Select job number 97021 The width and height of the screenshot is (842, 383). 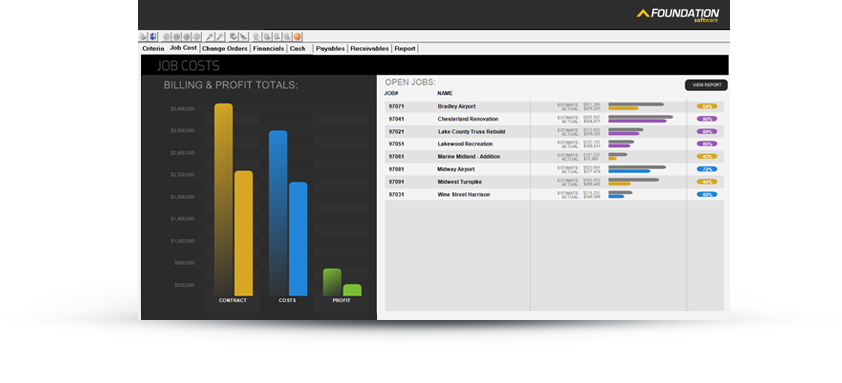coord(396,132)
